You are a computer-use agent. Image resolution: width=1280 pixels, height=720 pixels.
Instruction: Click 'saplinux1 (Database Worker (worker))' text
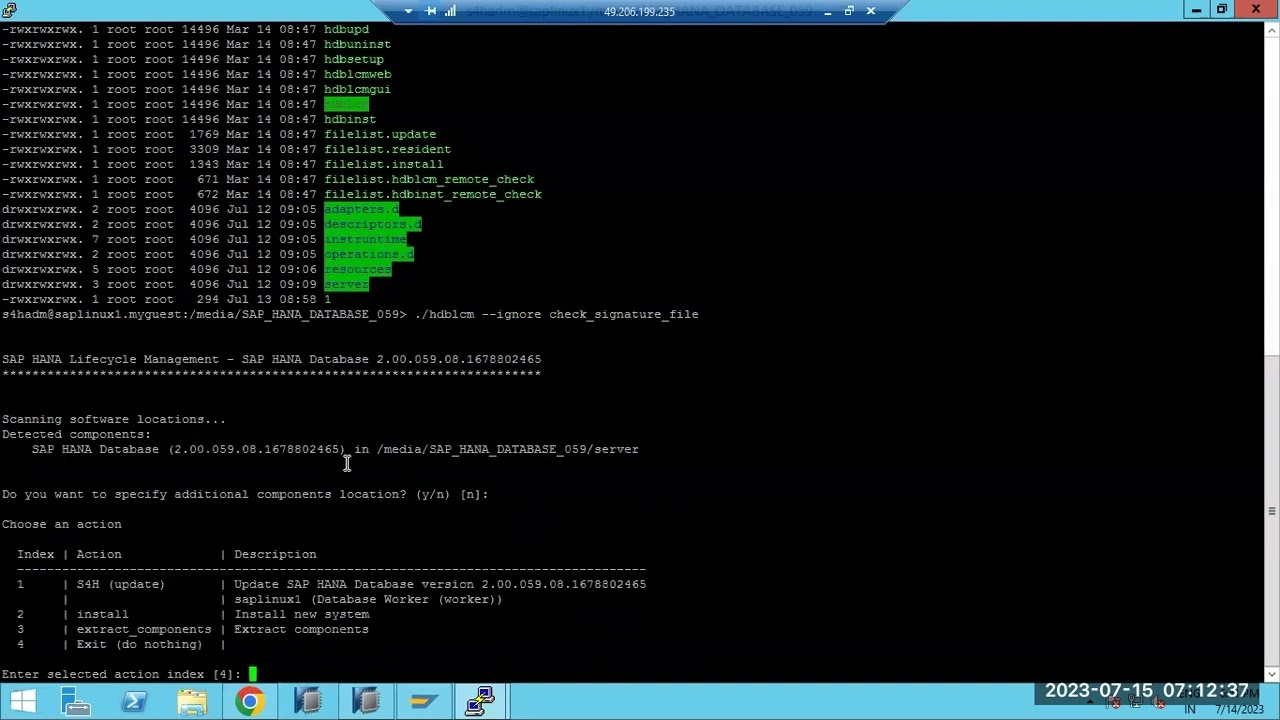click(368, 599)
